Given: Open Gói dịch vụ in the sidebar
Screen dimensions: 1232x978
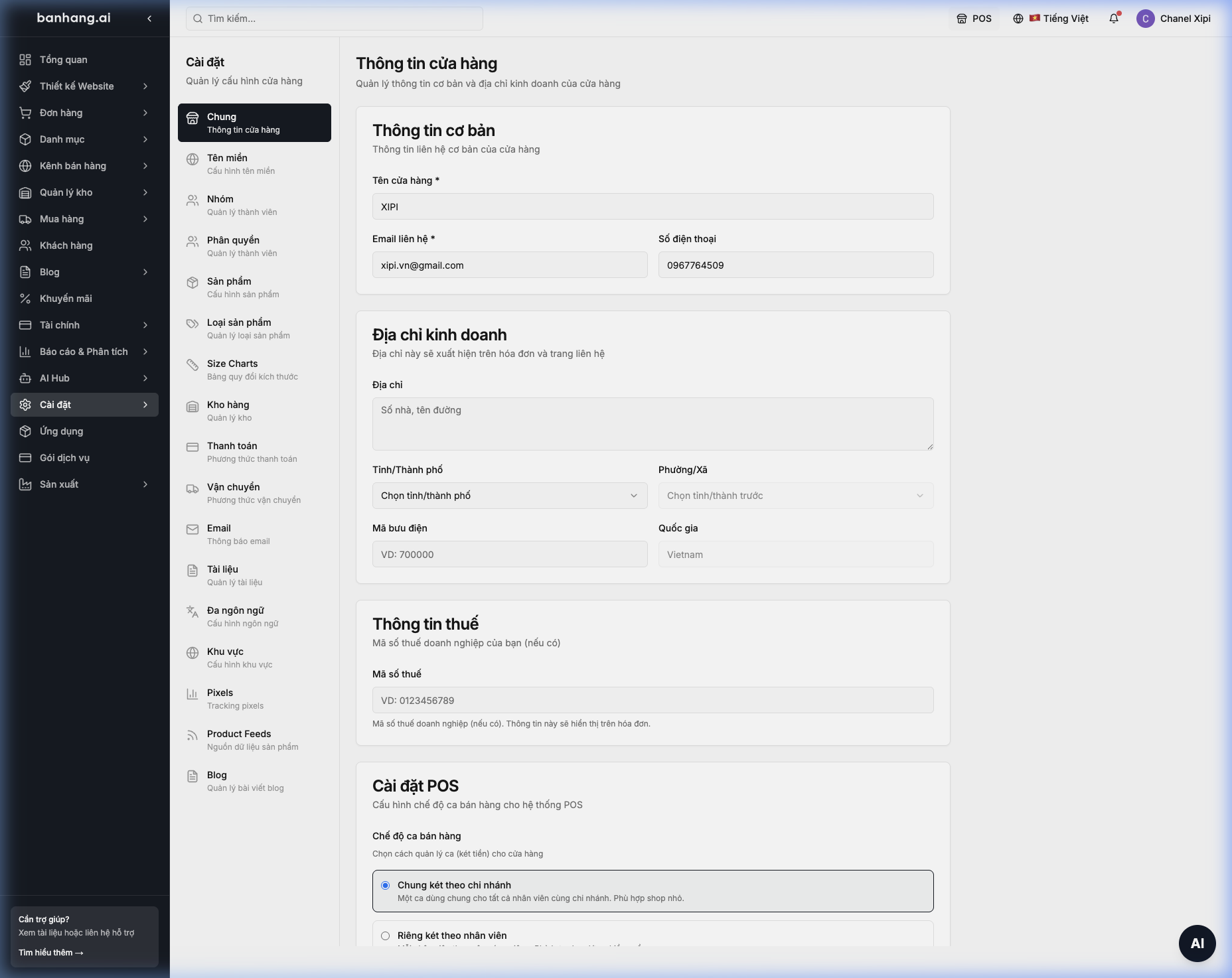Looking at the screenshot, I should 84,458.
